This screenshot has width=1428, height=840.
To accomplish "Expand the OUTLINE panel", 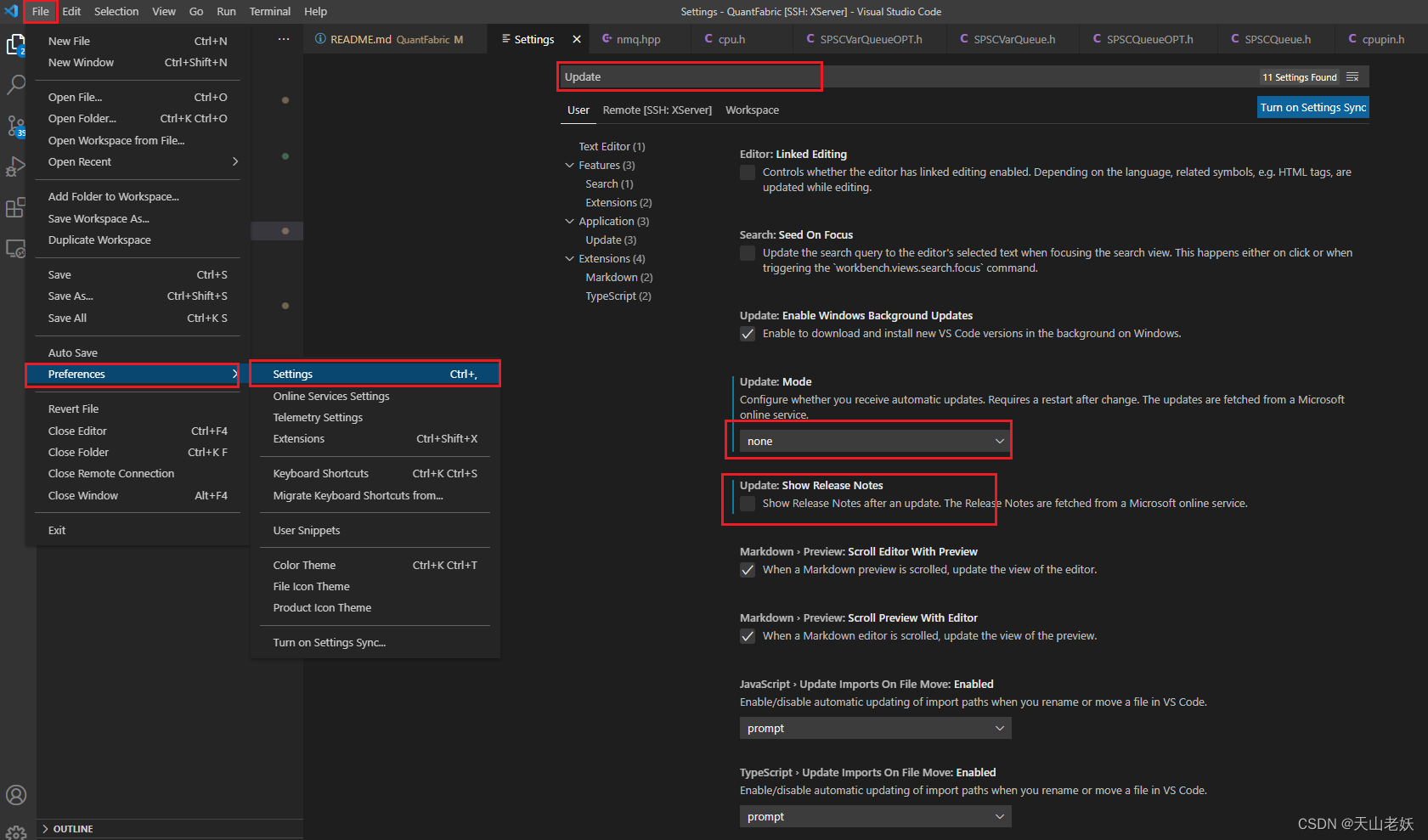I will point(171,829).
